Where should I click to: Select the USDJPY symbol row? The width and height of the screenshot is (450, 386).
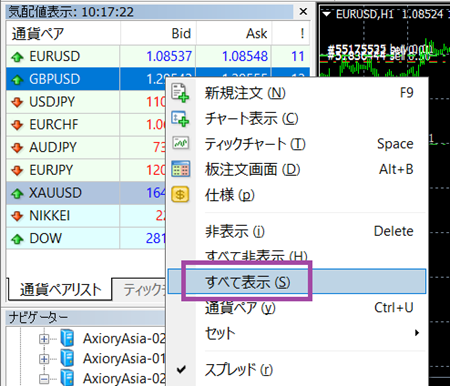coord(86,102)
